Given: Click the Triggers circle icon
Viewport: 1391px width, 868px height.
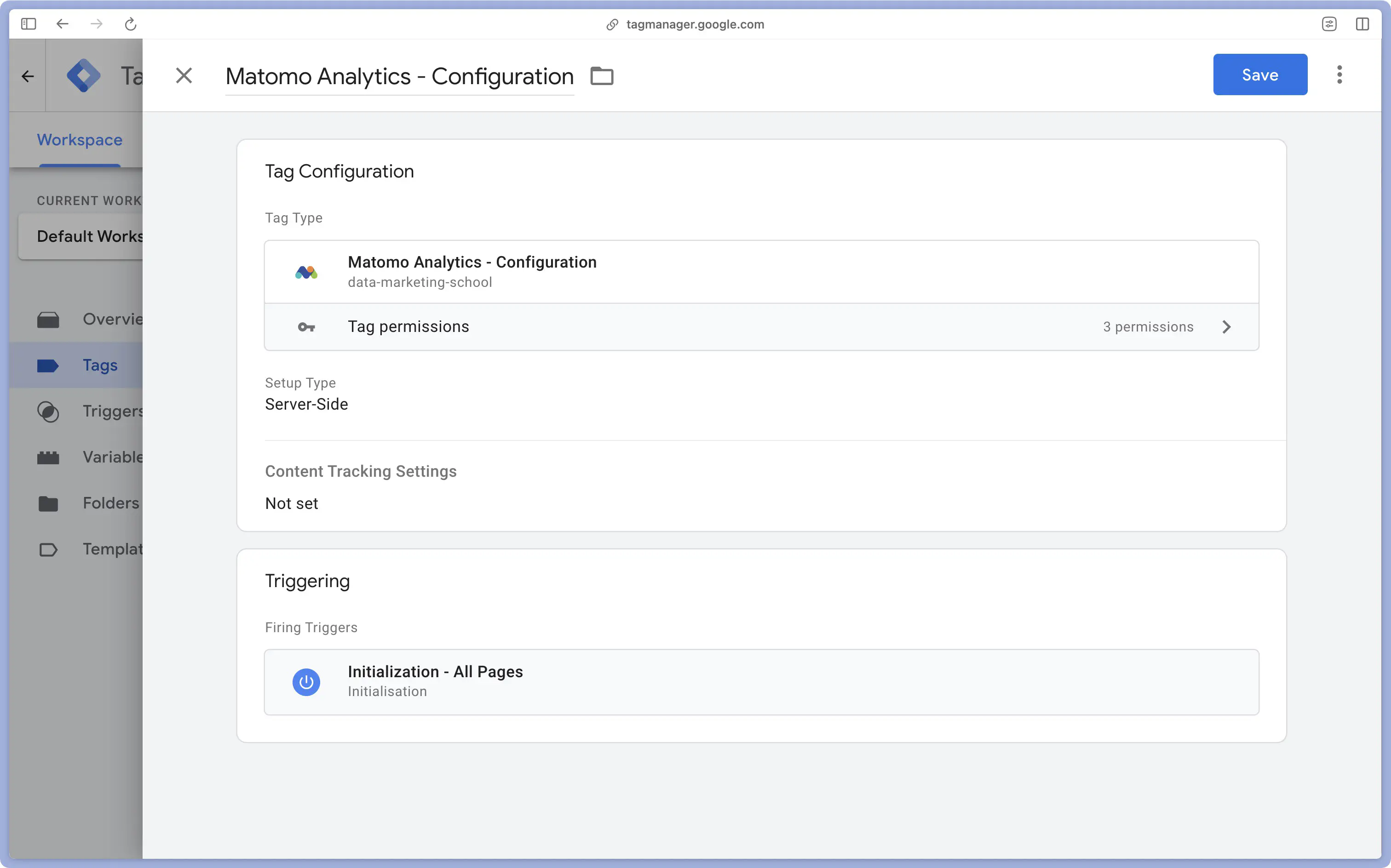Looking at the screenshot, I should (48, 411).
